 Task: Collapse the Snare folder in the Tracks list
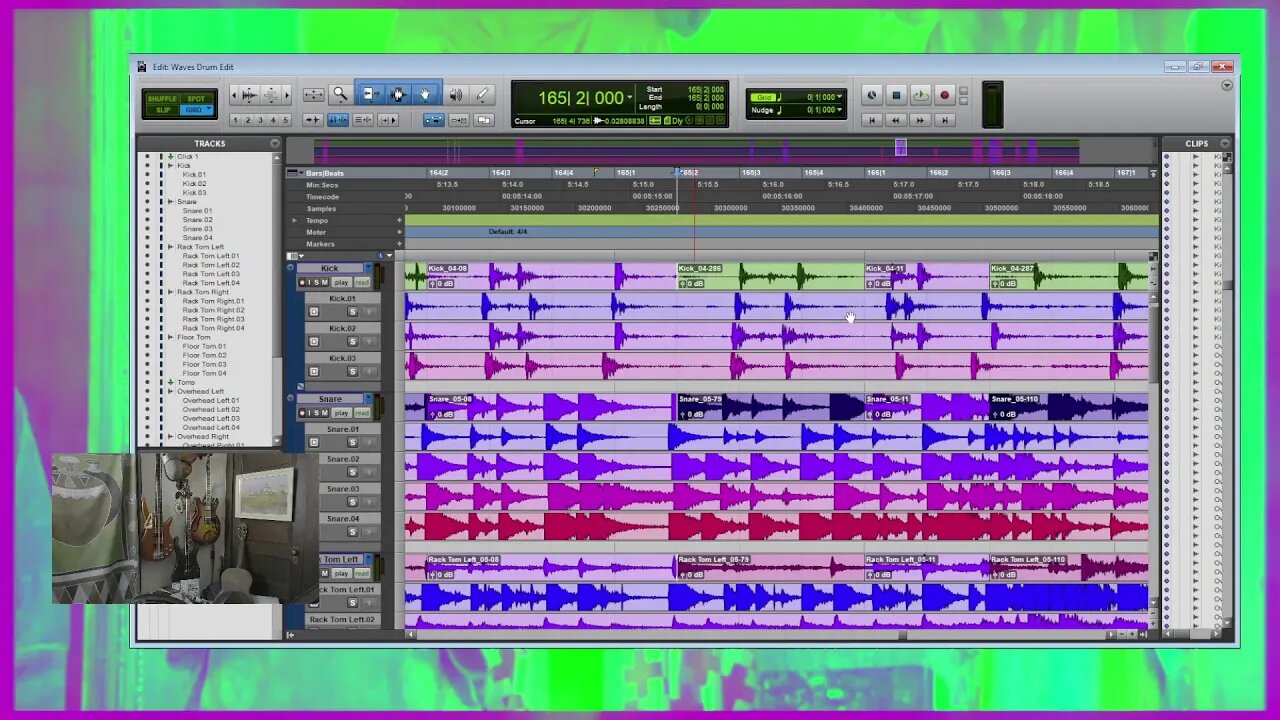[171, 202]
